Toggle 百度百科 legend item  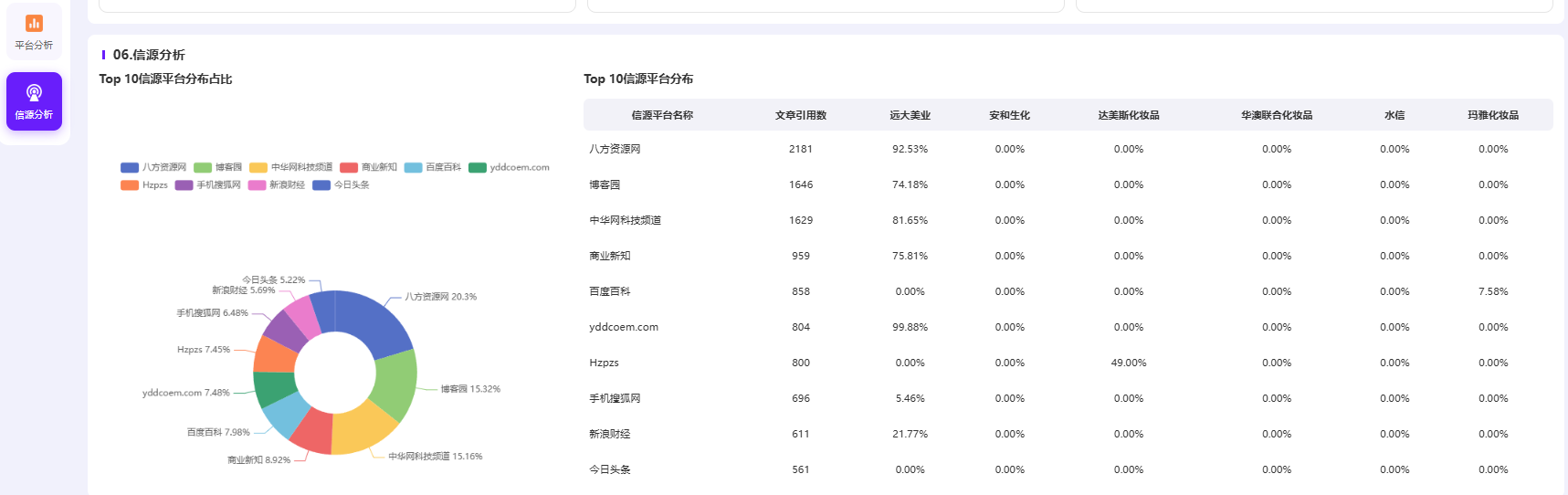(433, 168)
